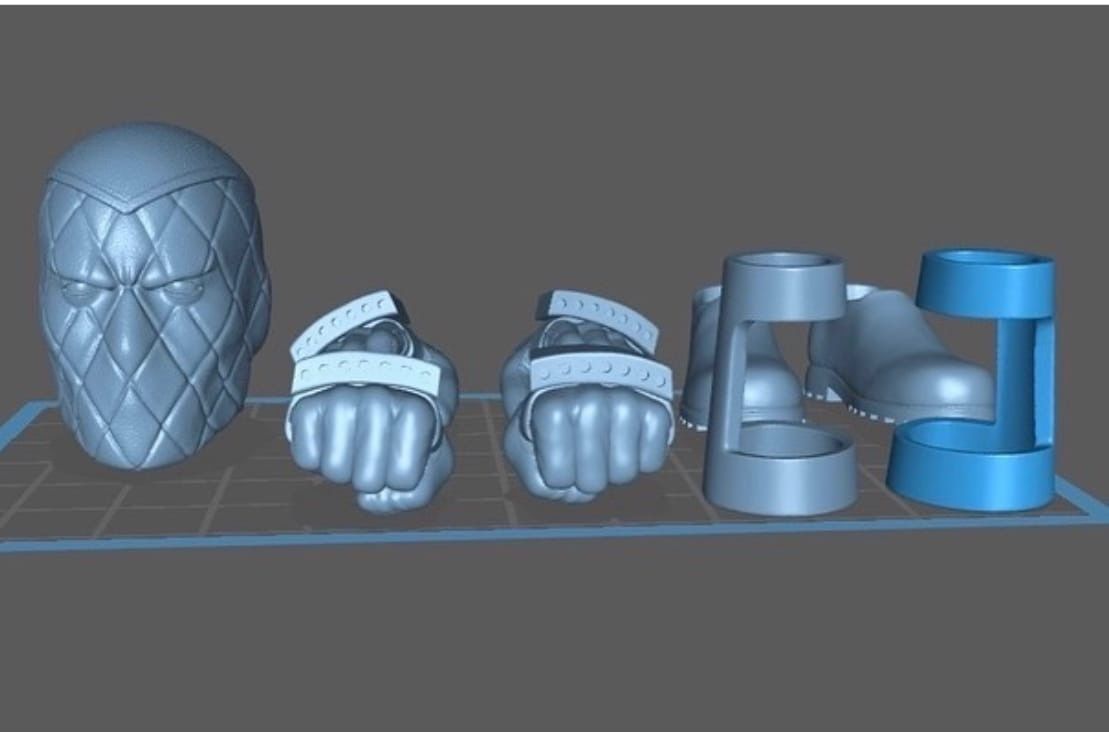This screenshot has height=736, width=1109.
Task: Select the quilted mask head model
Action: (x=154, y=296)
